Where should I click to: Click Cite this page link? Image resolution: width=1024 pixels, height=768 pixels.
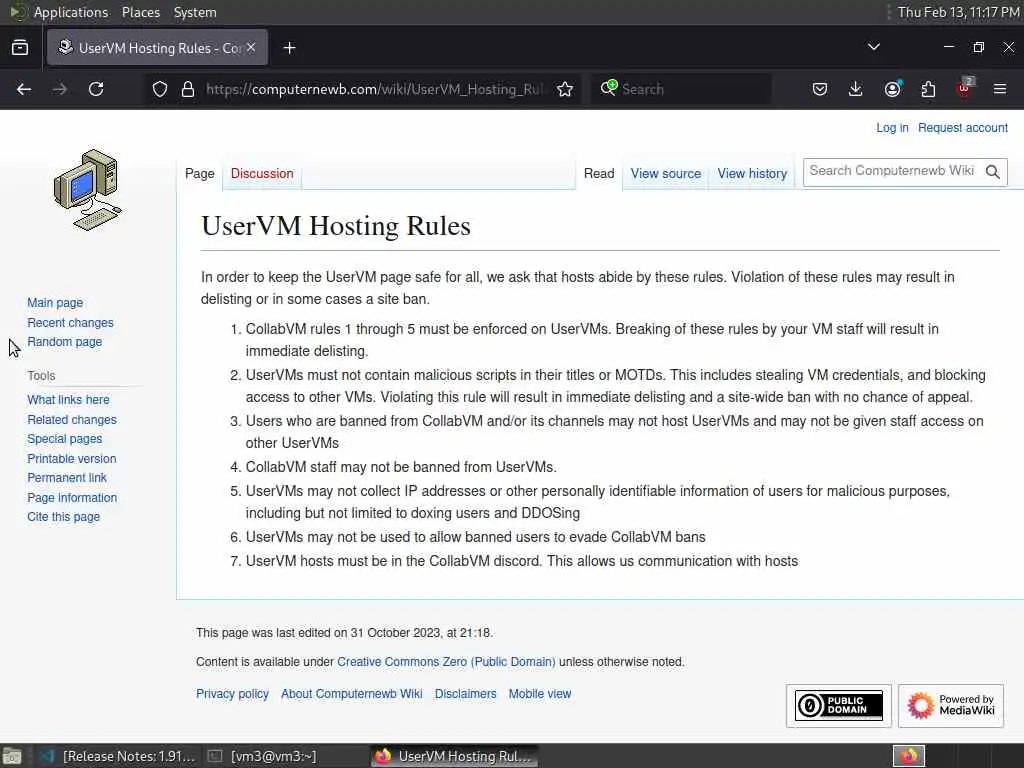pos(63,517)
